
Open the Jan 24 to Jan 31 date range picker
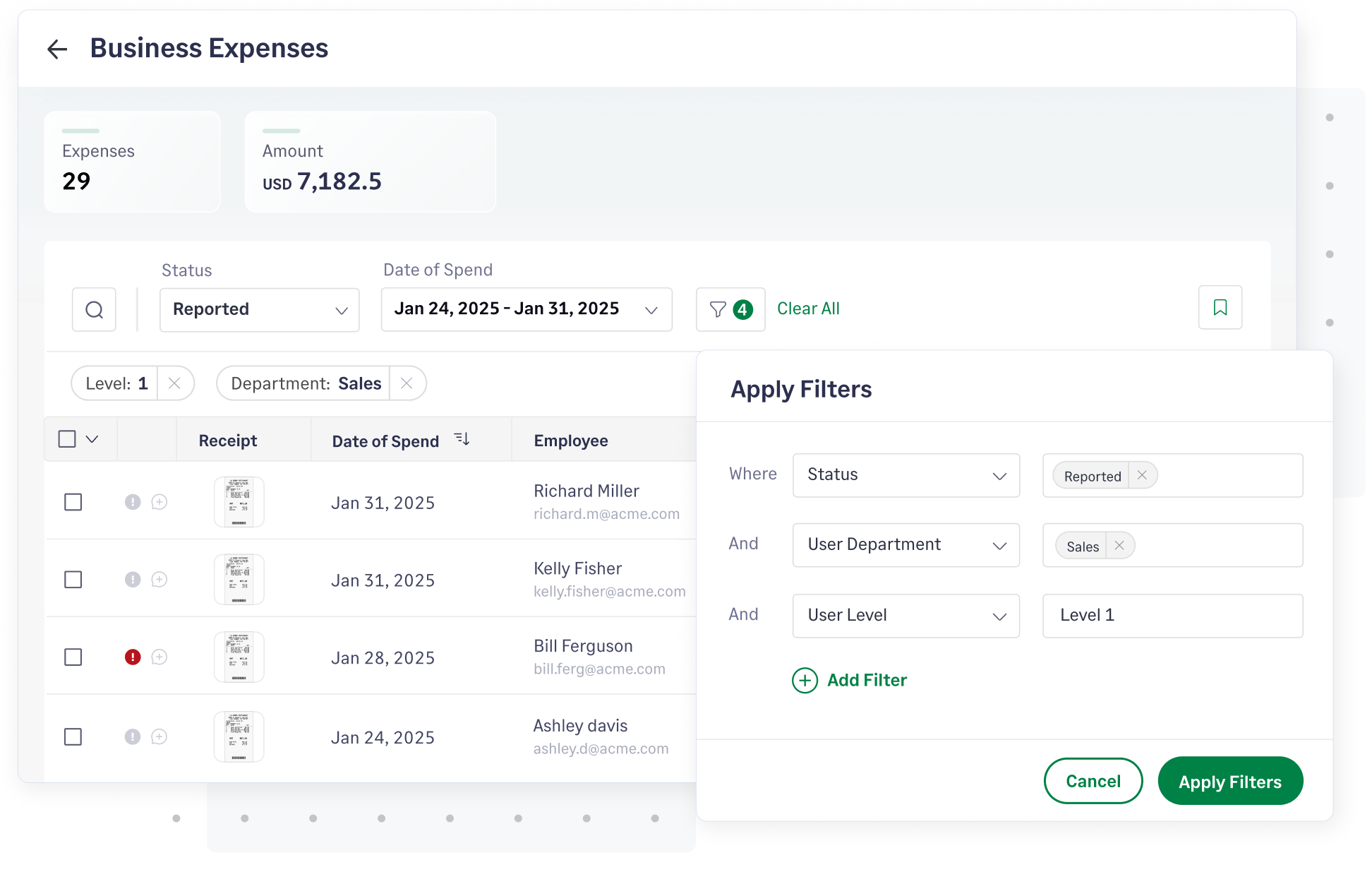click(526, 309)
